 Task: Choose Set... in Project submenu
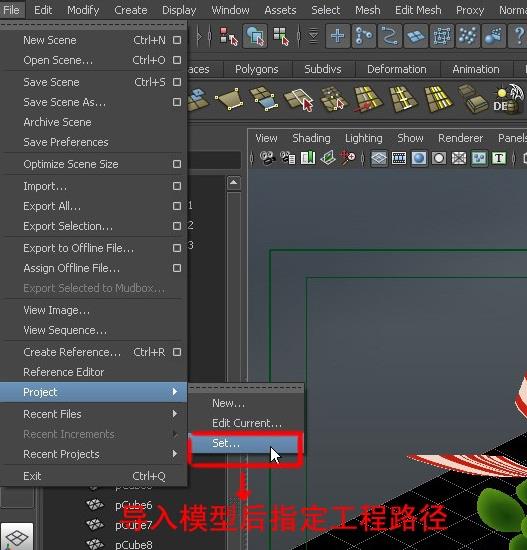tap(246, 443)
